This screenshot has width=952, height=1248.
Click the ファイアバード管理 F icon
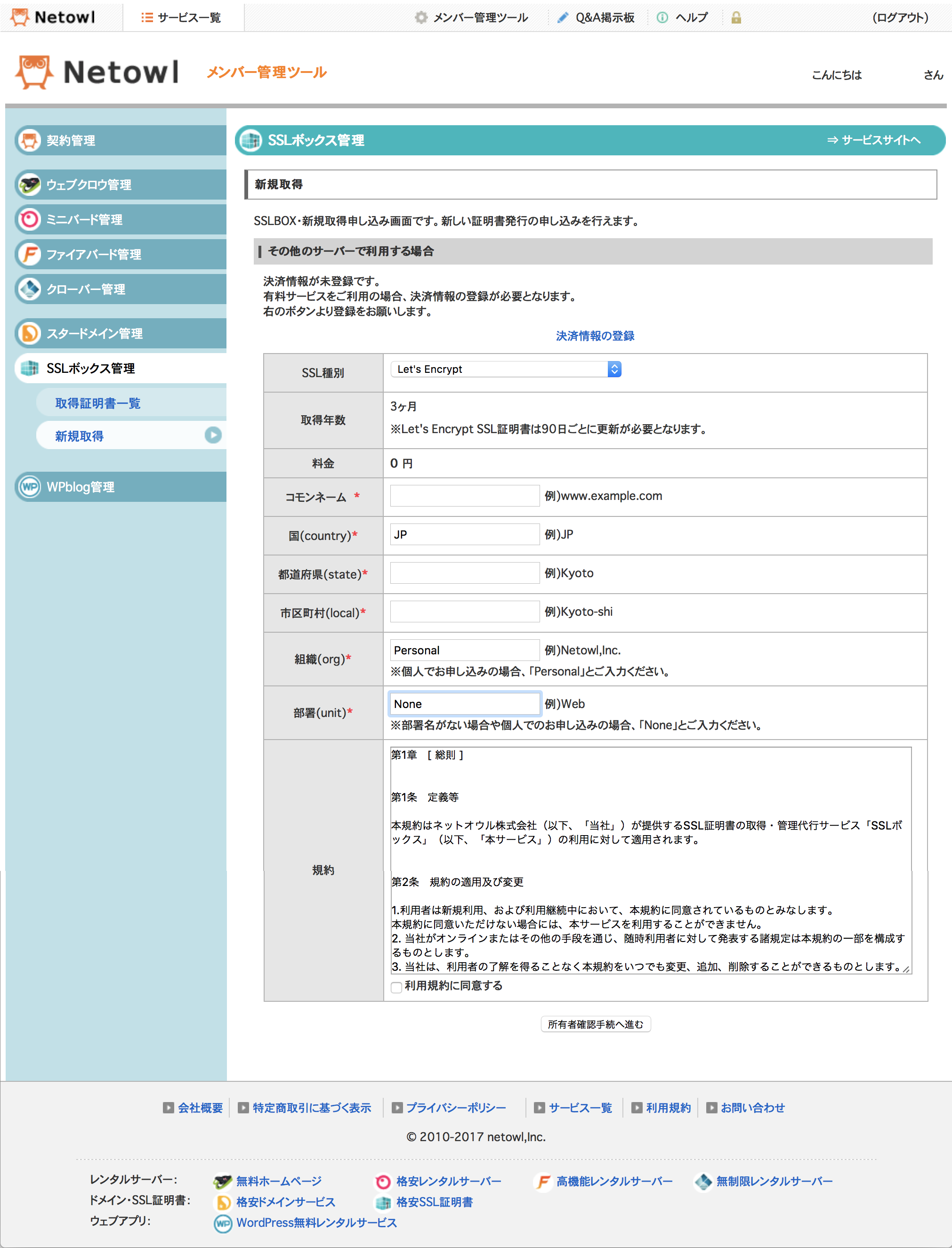click(30, 254)
